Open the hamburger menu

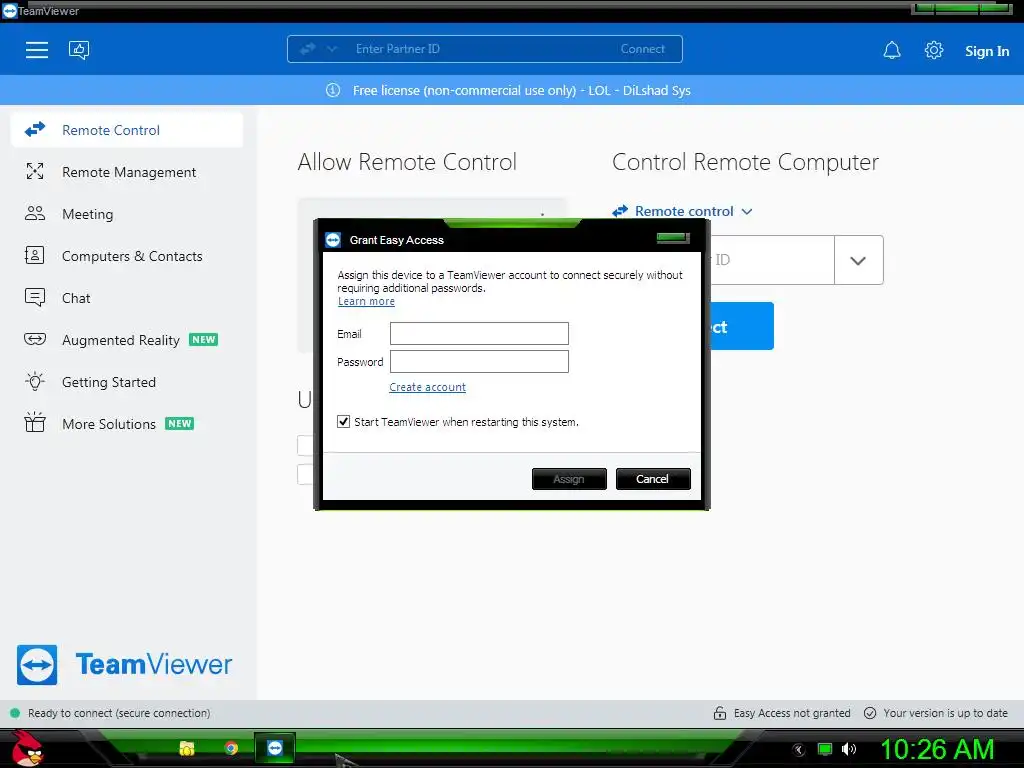(x=37, y=50)
